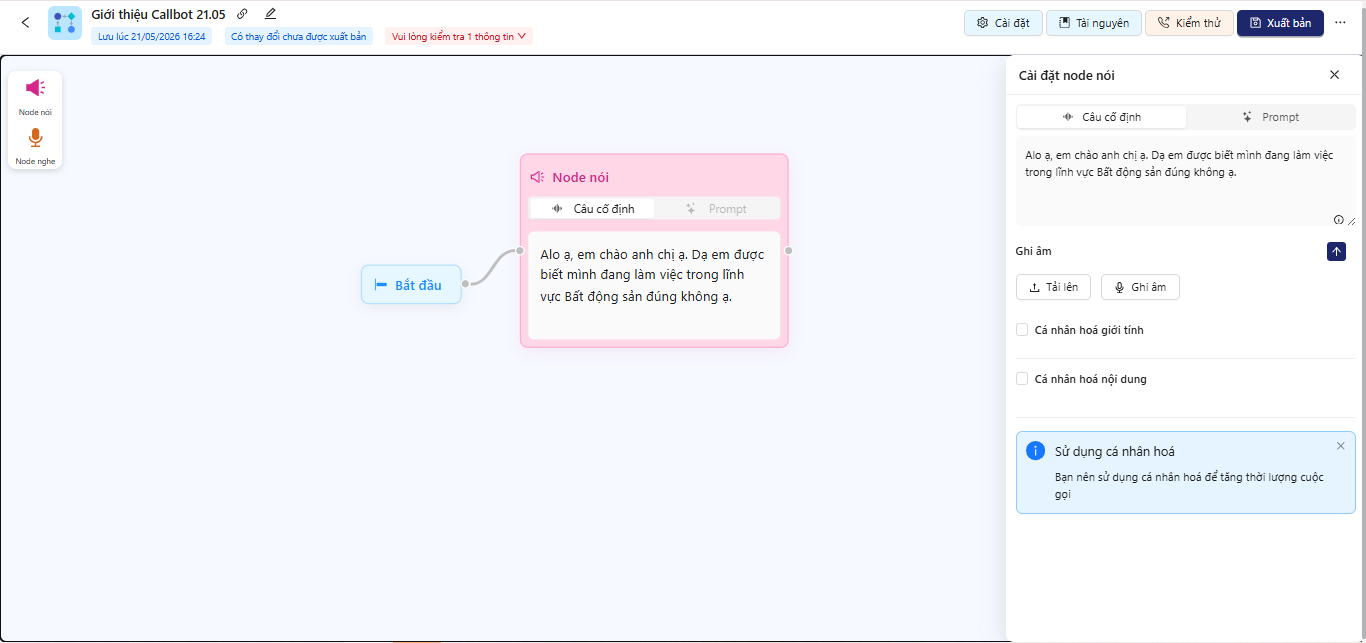This screenshot has width=1366, height=643.
Task: Add a Node nói megaphone from the palette
Action: 35,88
